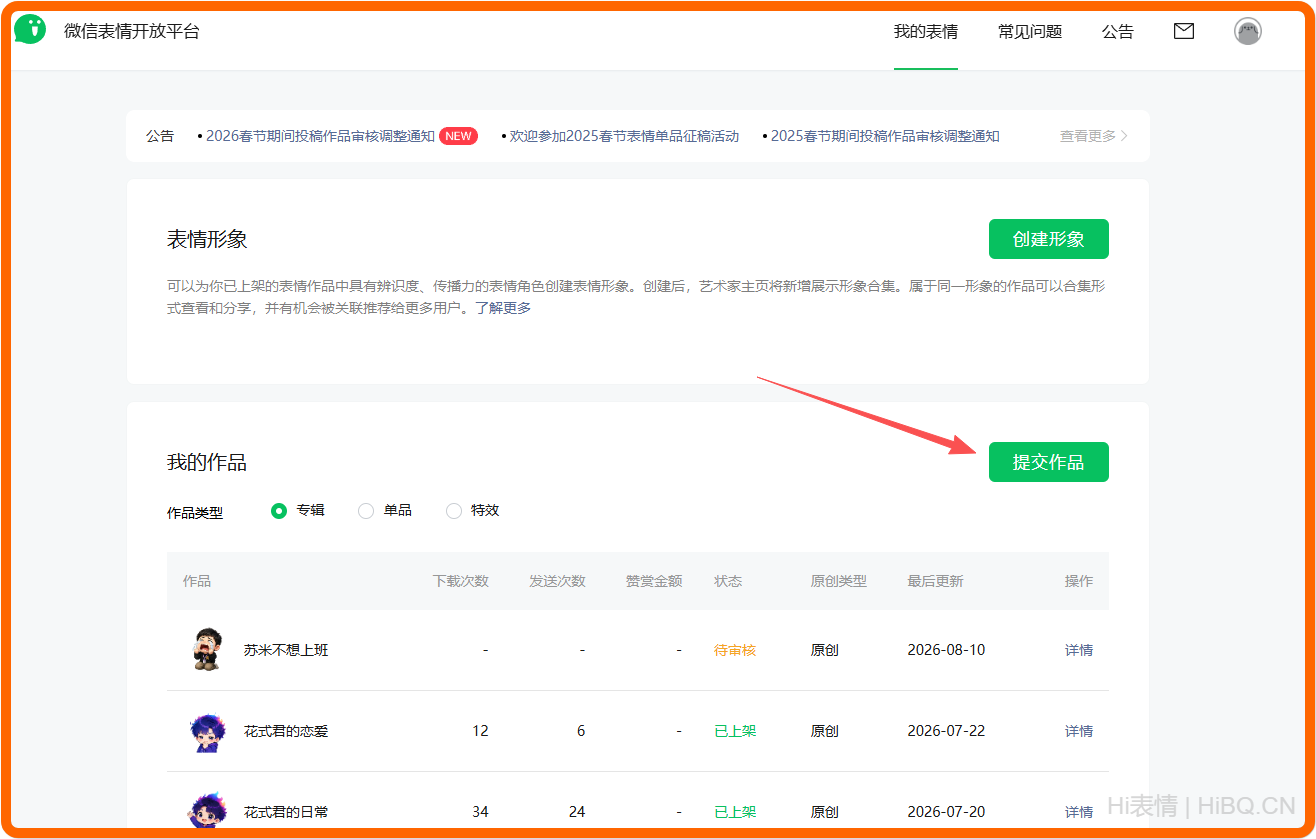View 详情 for 花式君的日常

(1079, 812)
